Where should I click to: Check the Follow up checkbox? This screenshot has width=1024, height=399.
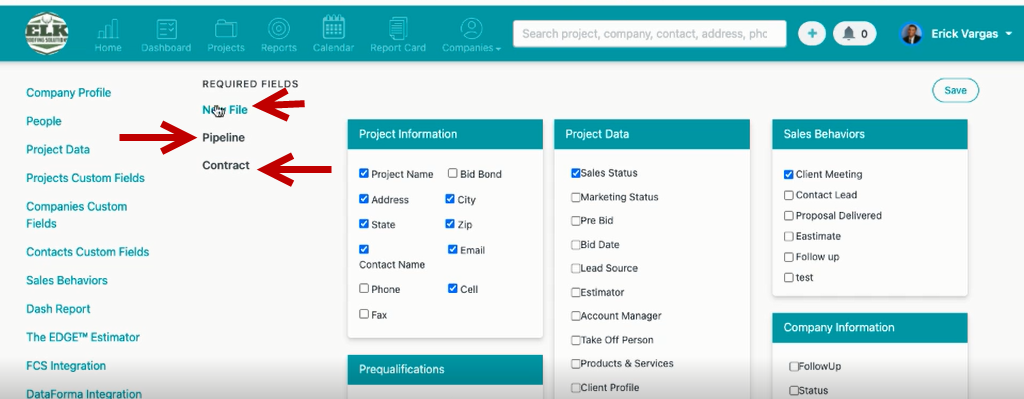click(789, 257)
